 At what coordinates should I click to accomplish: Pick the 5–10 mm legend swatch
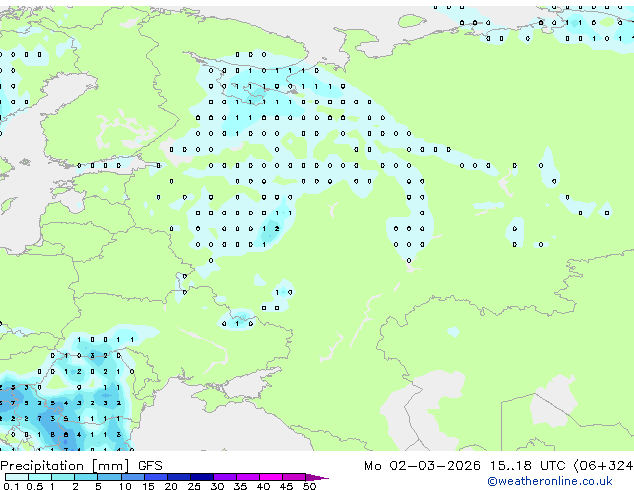tap(109, 477)
